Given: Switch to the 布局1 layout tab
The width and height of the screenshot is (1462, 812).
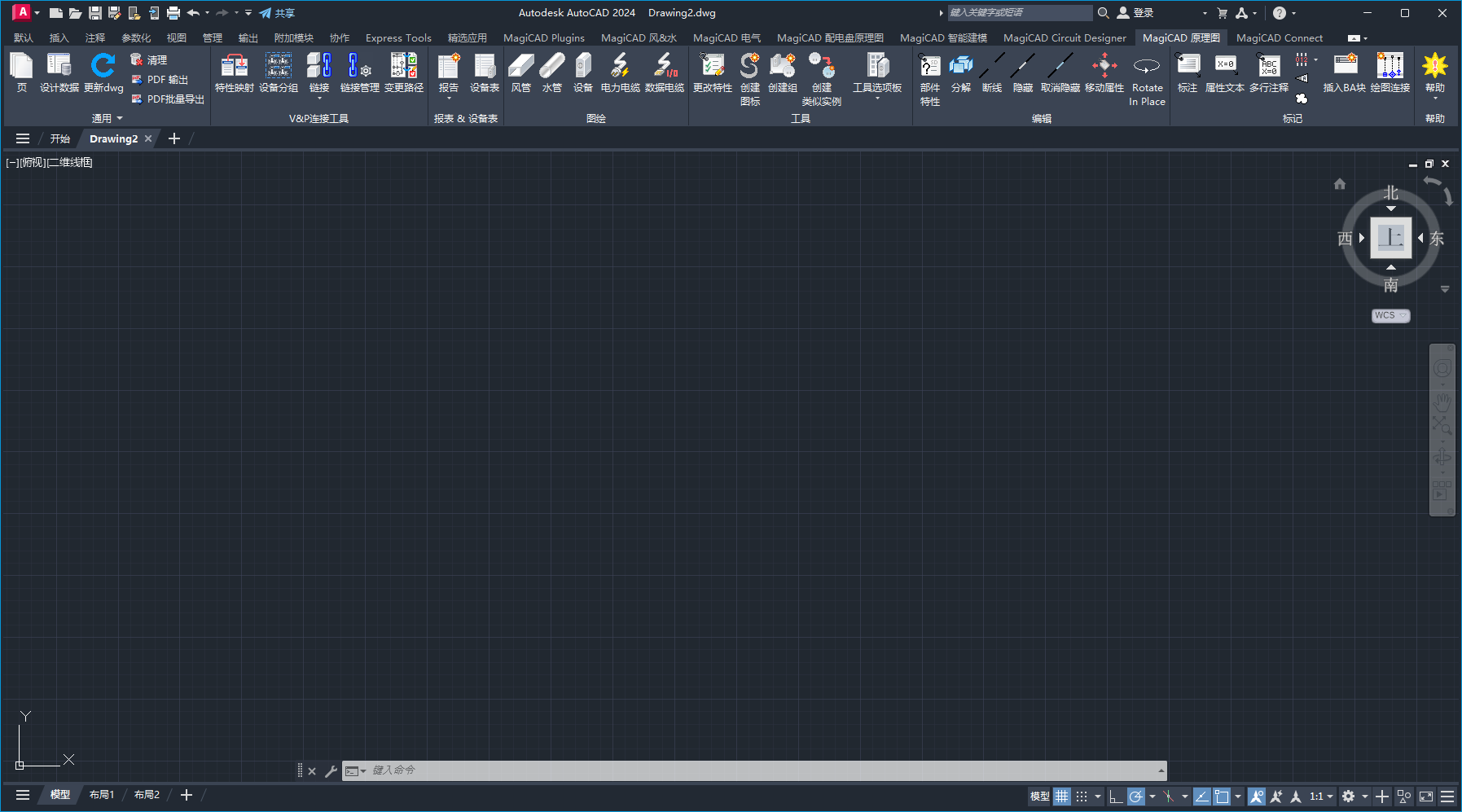Looking at the screenshot, I should [x=102, y=795].
